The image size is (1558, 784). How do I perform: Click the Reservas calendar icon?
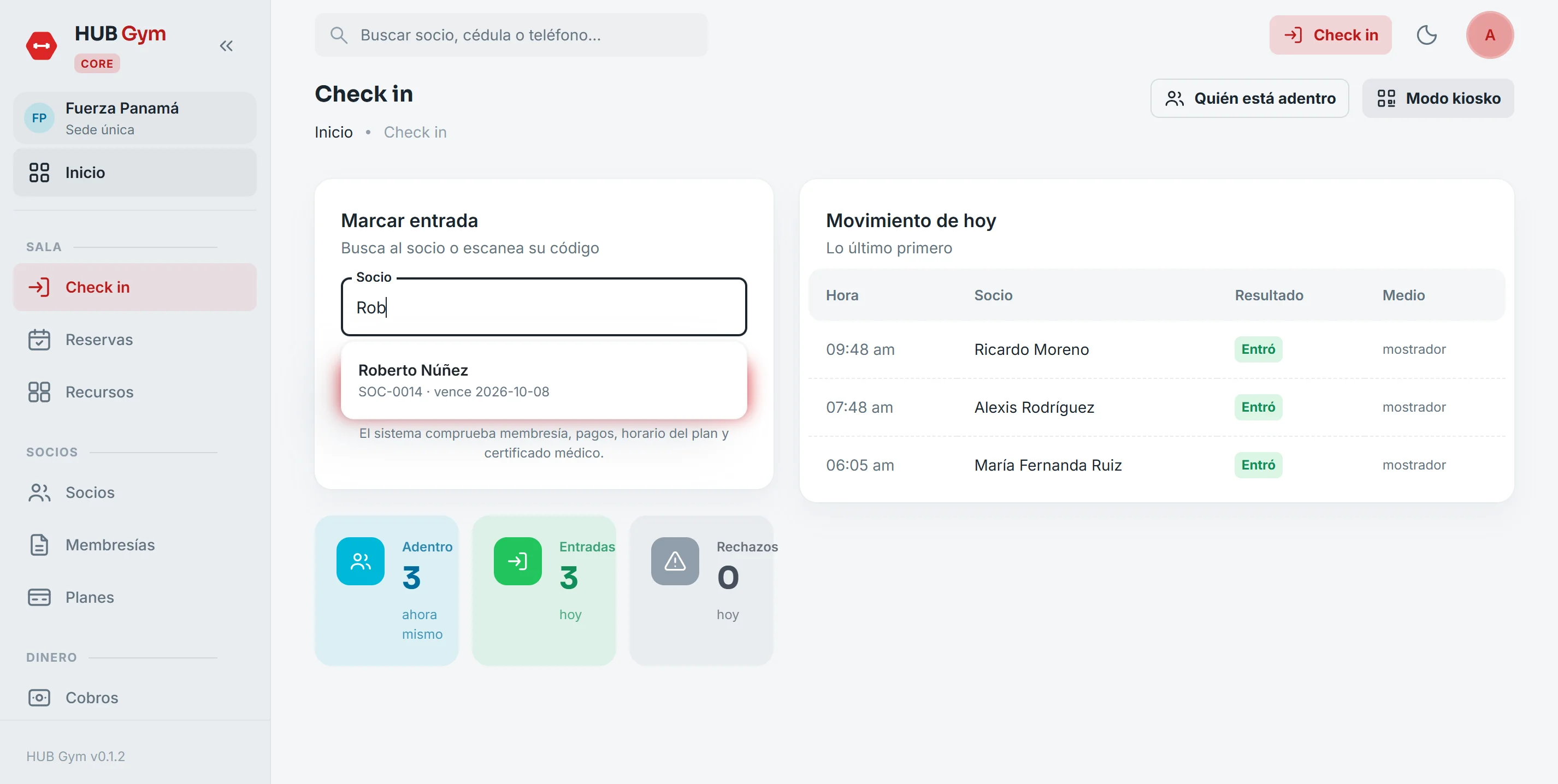coord(39,340)
